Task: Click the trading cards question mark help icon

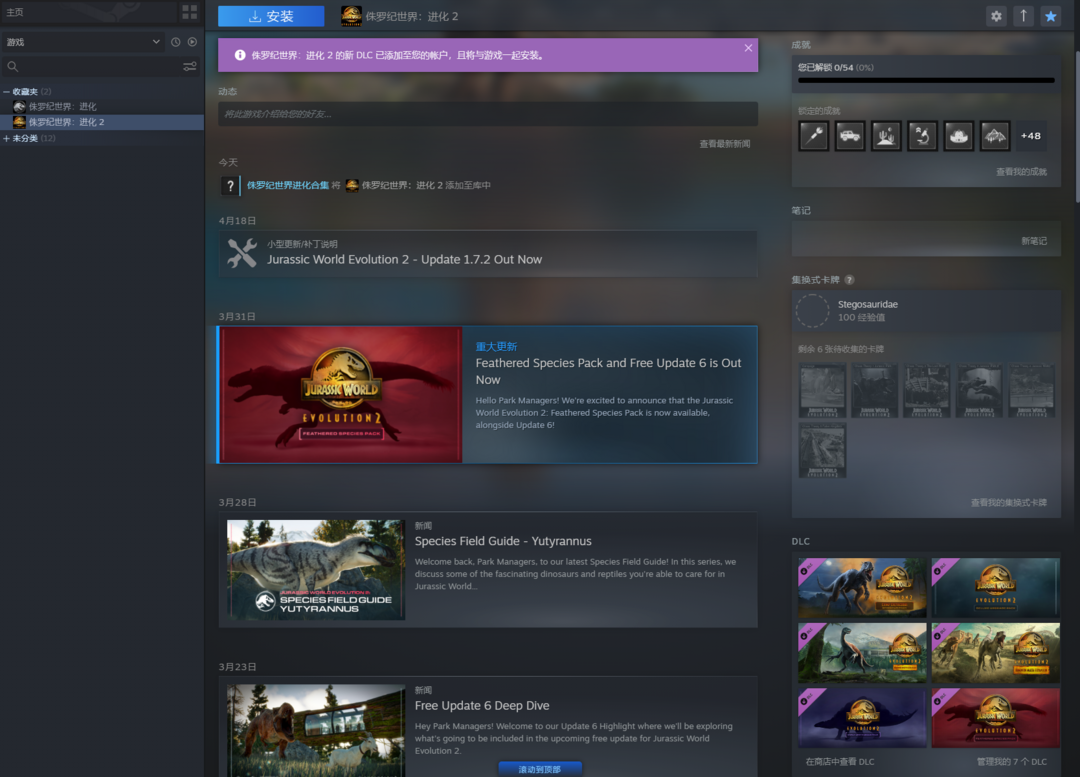Action: [849, 280]
